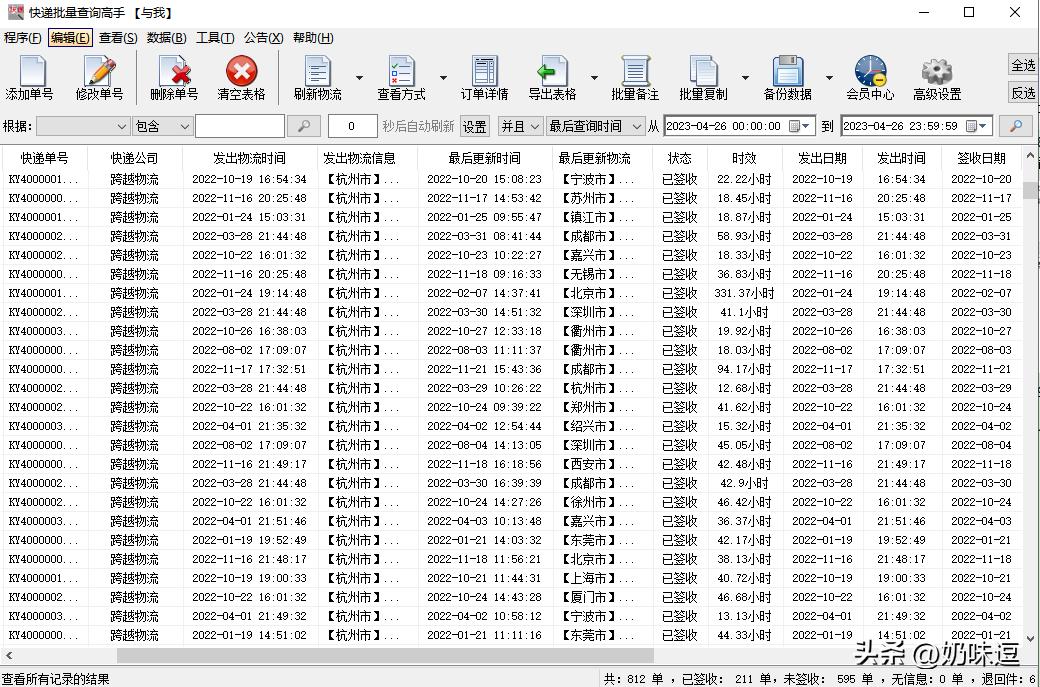Click the 设置 auto-refresh button
Image resolution: width=1040 pixels, height=687 pixels.
[x=474, y=126]
